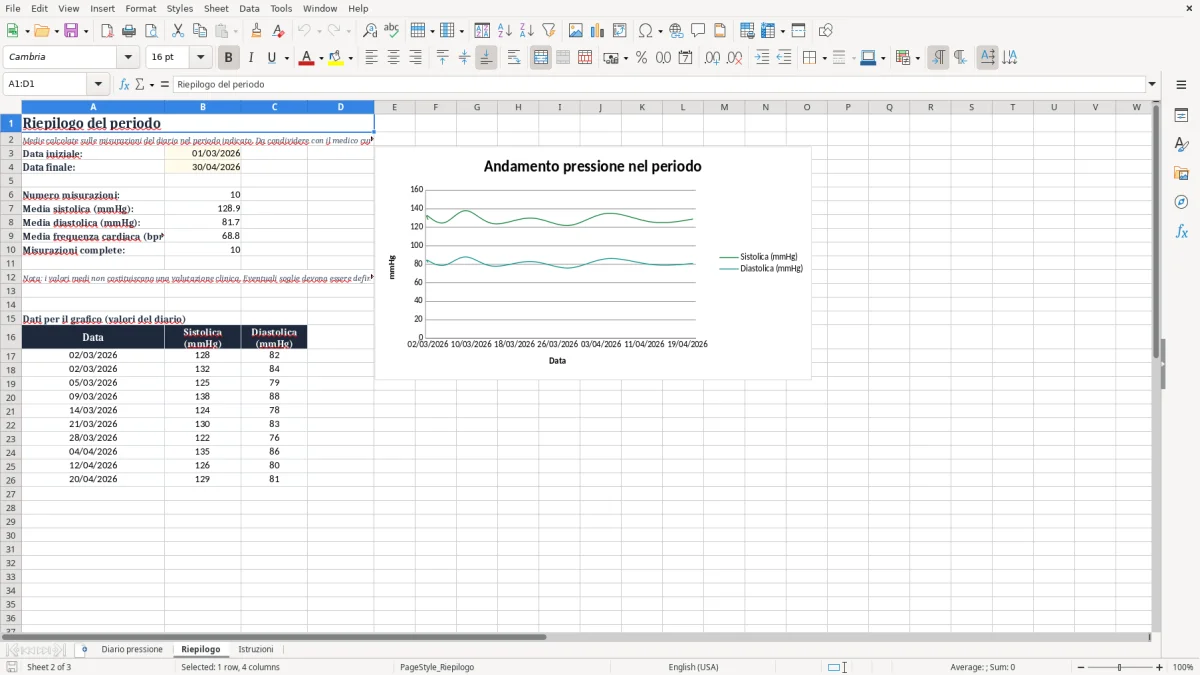The image size is (1200, 675).
Task: Format as percent
Action: [x=642, y=58]
